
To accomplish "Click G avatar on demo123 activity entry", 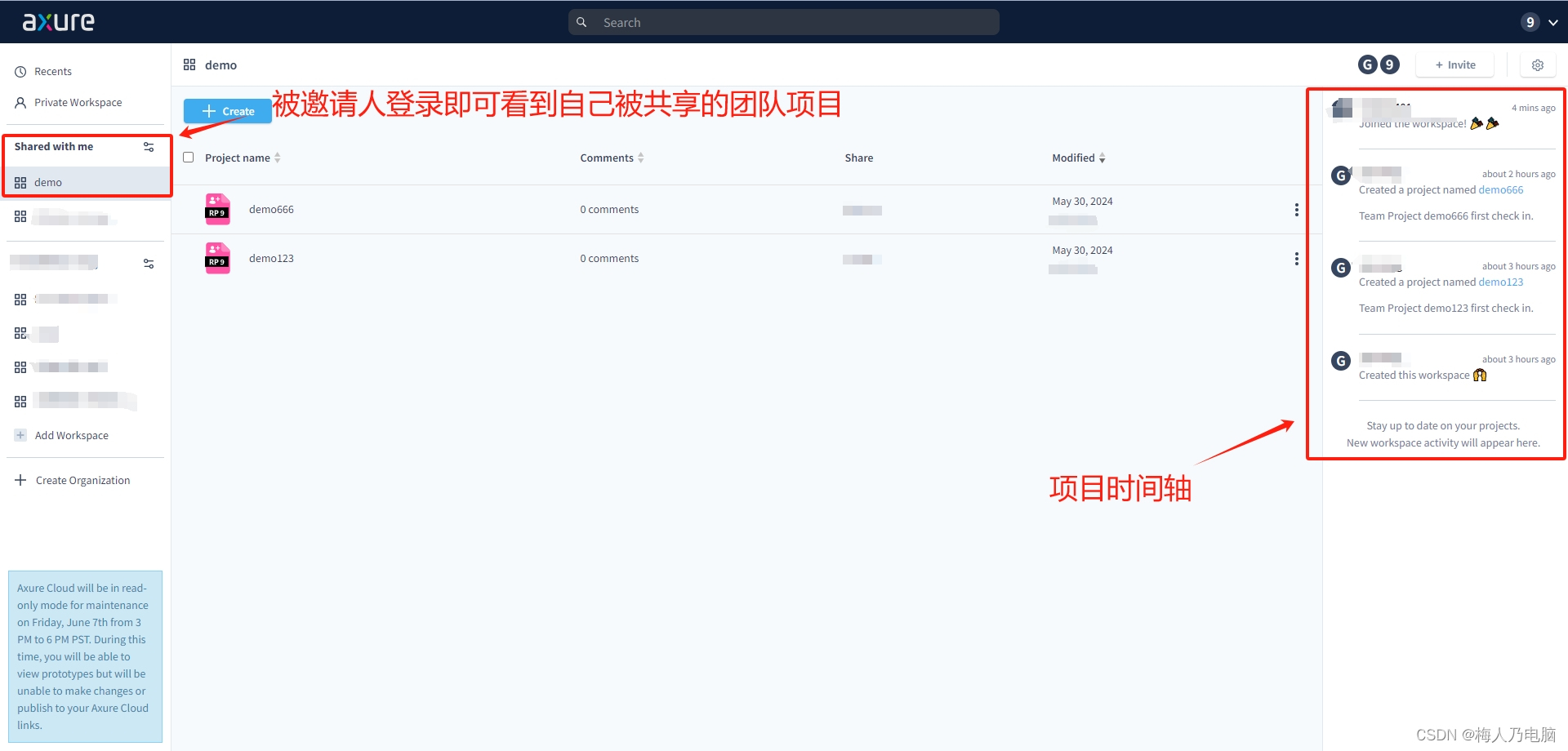I will coord(1341,268).
